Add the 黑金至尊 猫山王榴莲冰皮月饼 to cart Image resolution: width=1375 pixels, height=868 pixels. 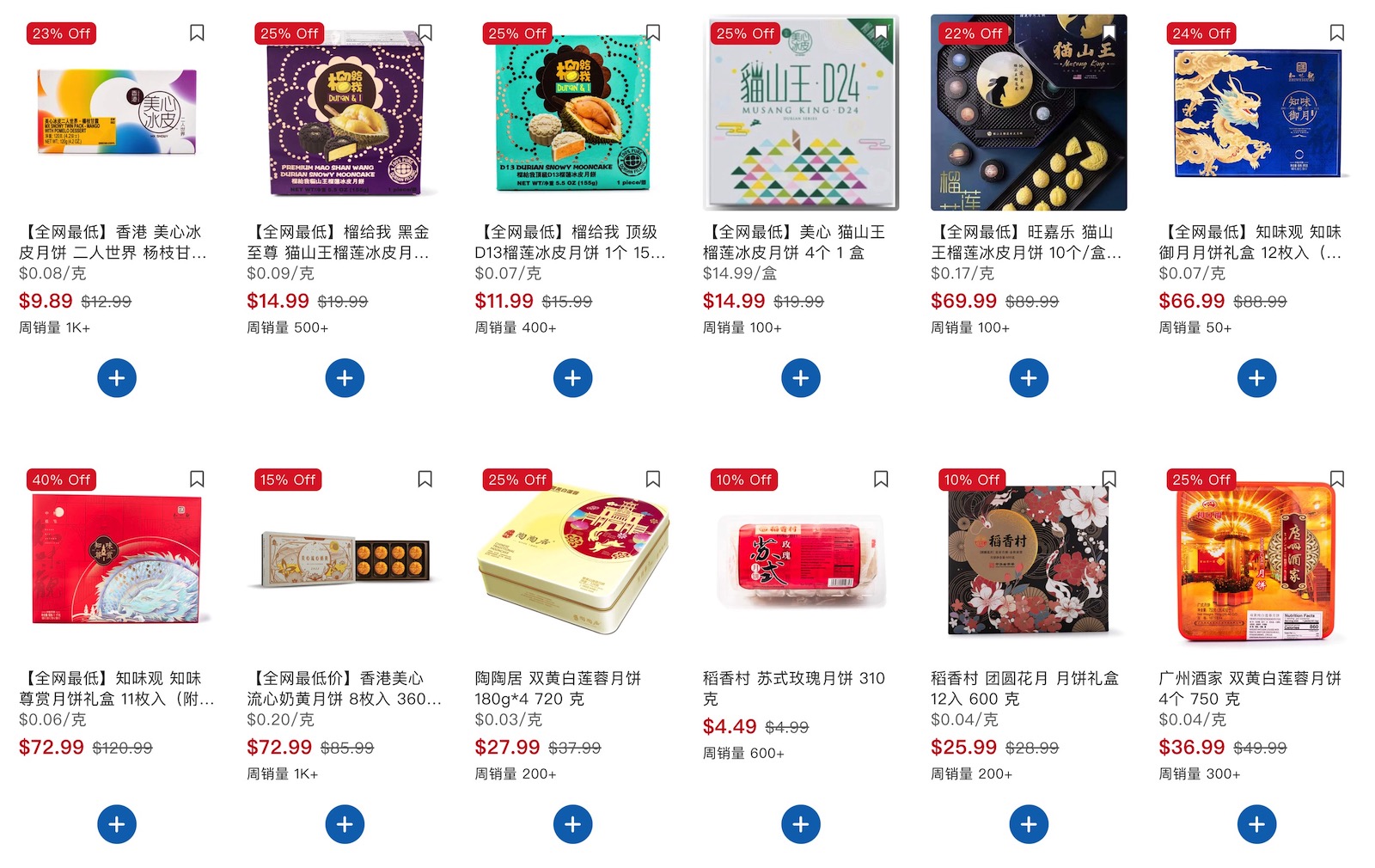[x=345, y=378]
